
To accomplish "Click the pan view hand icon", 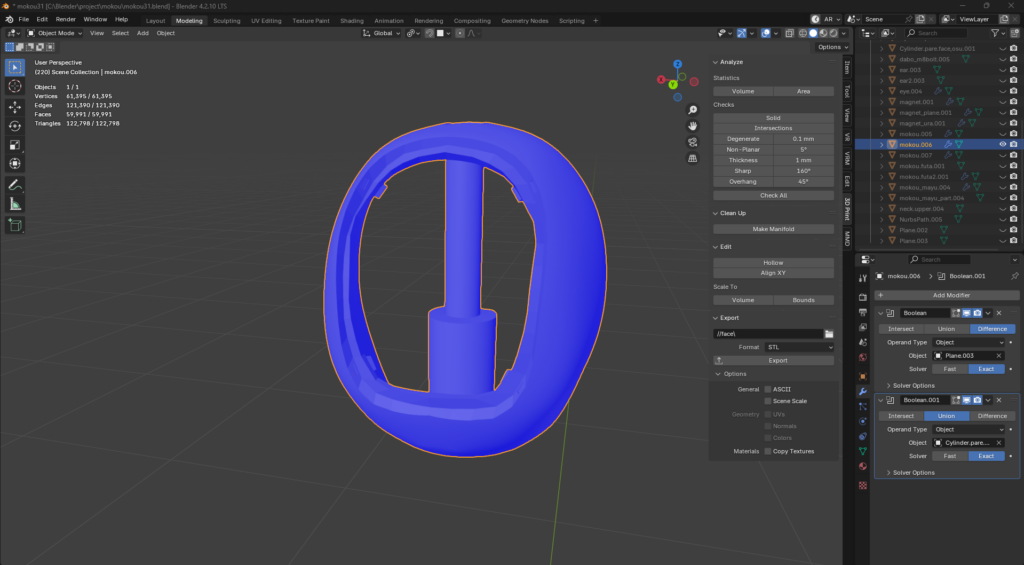I will [692, 126].
